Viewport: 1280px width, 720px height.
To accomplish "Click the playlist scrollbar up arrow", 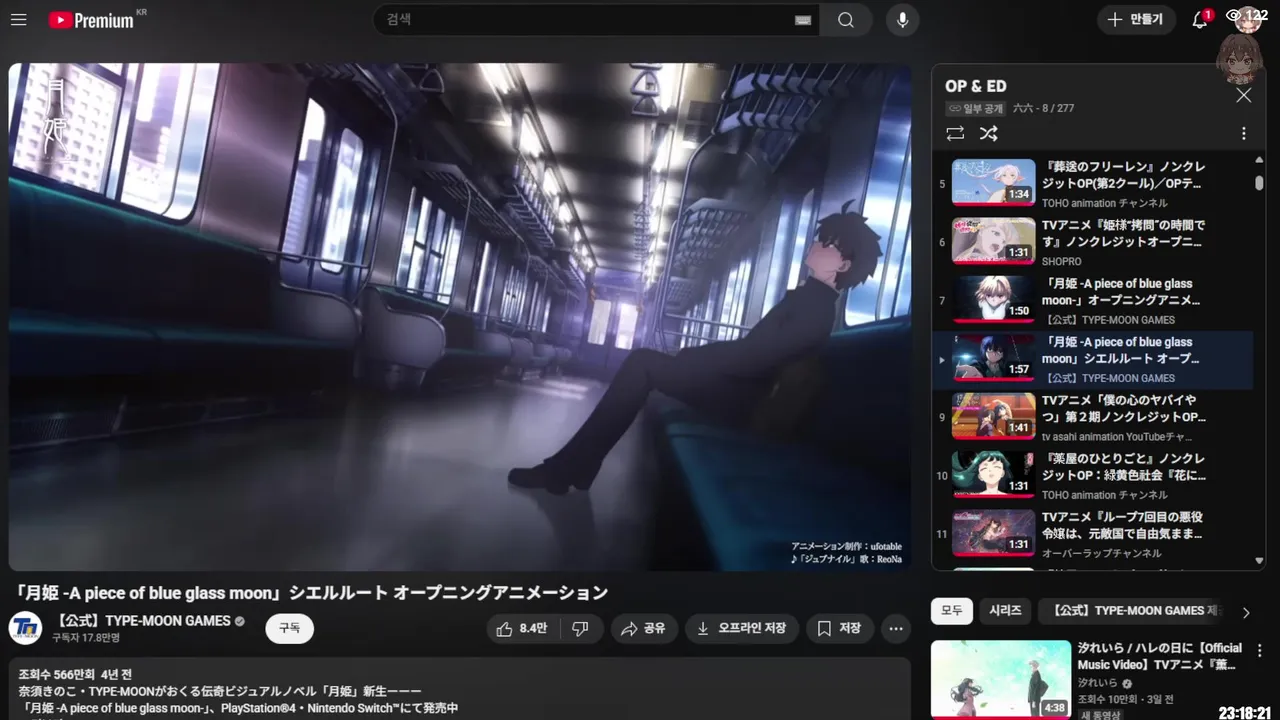I will (x=1259, y=160).
